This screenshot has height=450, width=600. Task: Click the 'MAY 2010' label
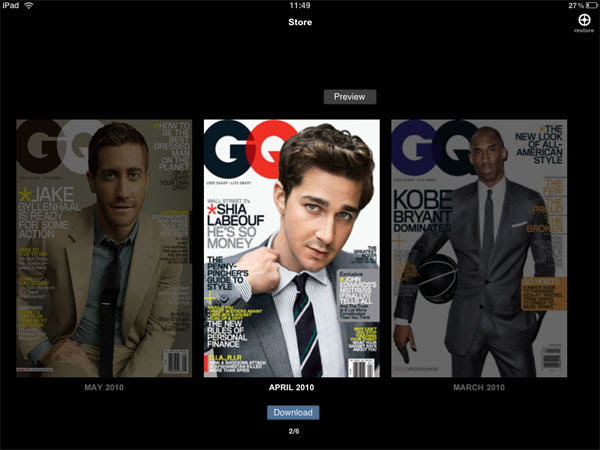[104, 388]
